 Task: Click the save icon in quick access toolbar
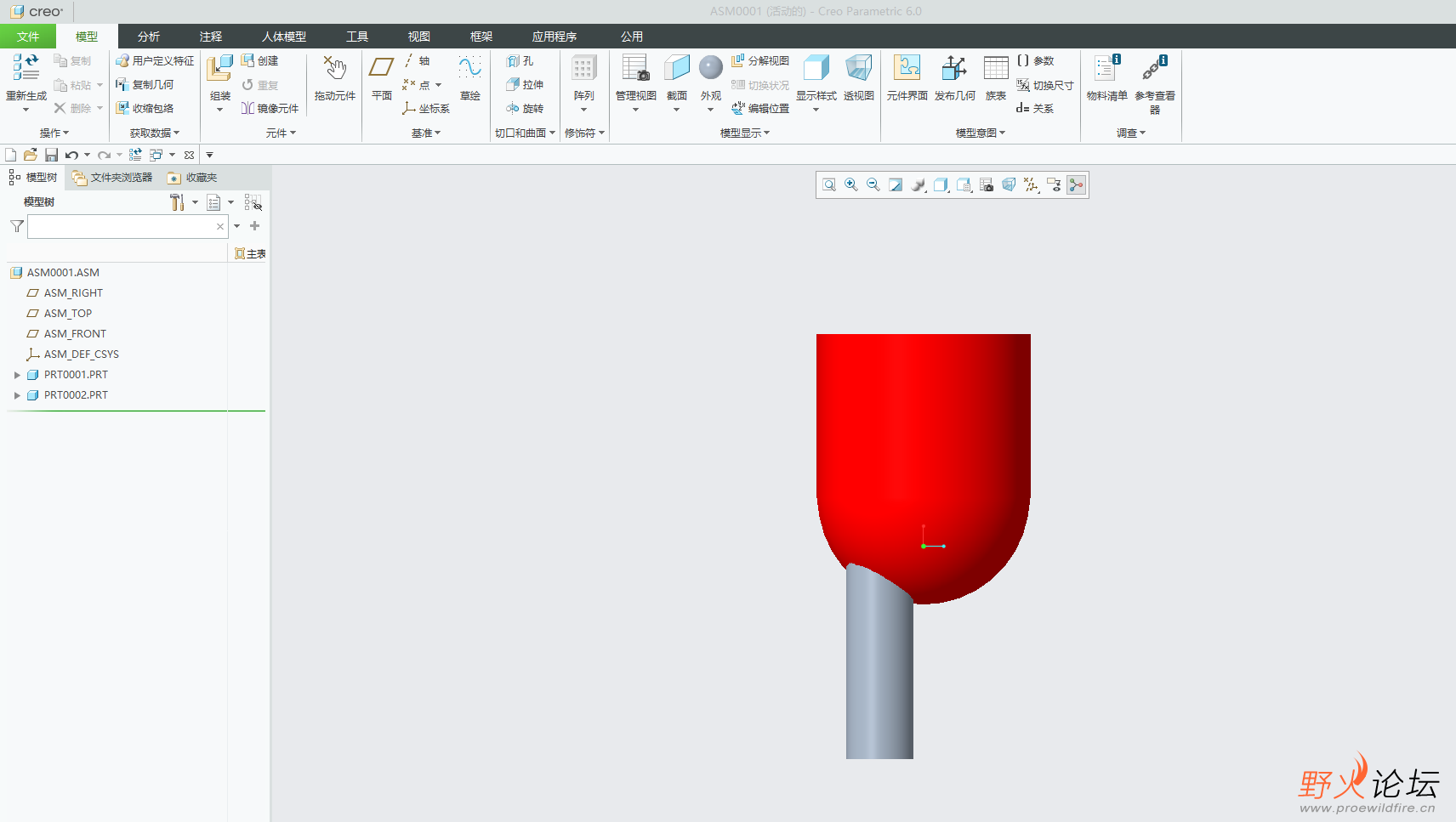click(51, 155)
